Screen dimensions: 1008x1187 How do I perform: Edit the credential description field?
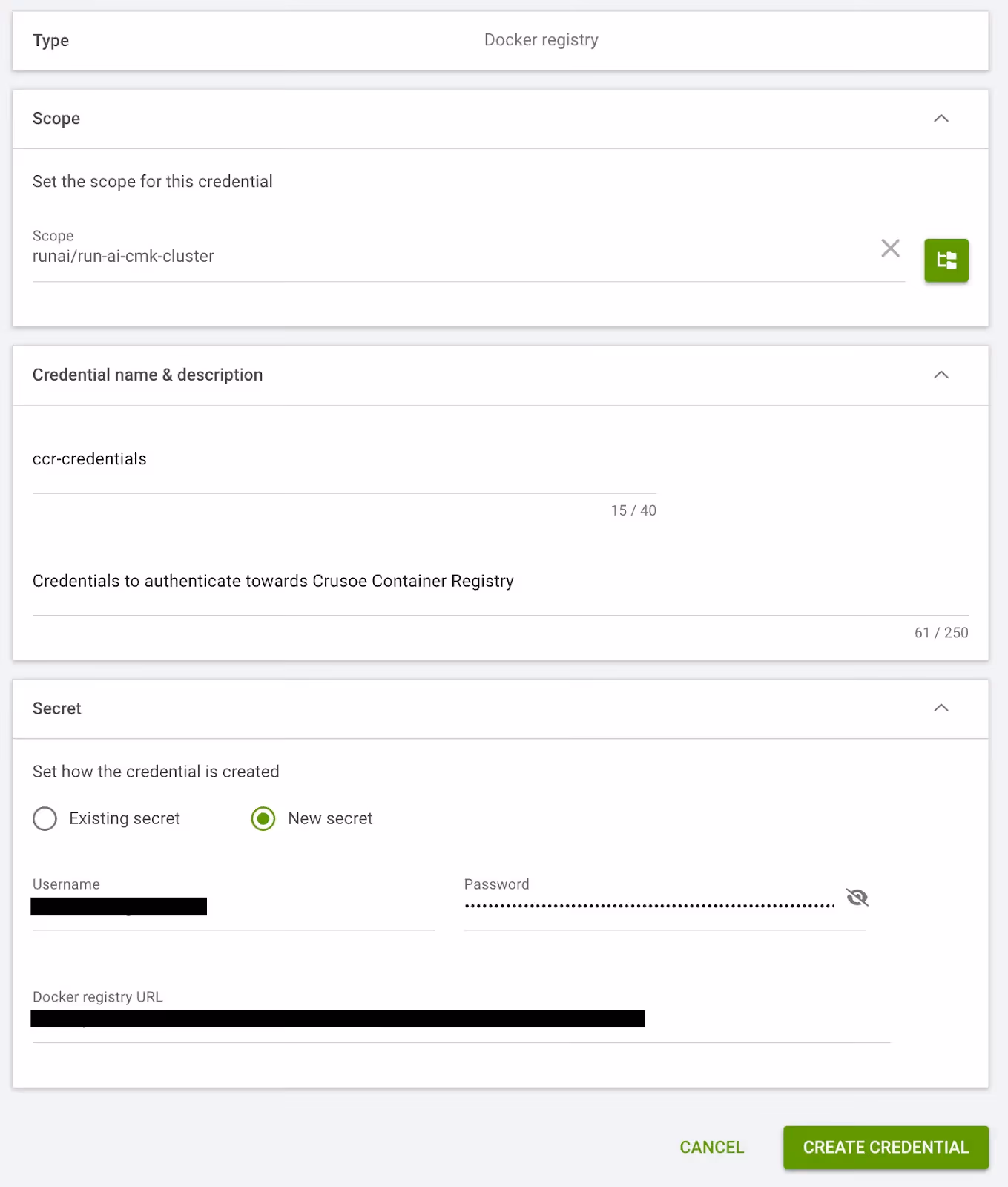pyautogui.click(x=500, y=582)
